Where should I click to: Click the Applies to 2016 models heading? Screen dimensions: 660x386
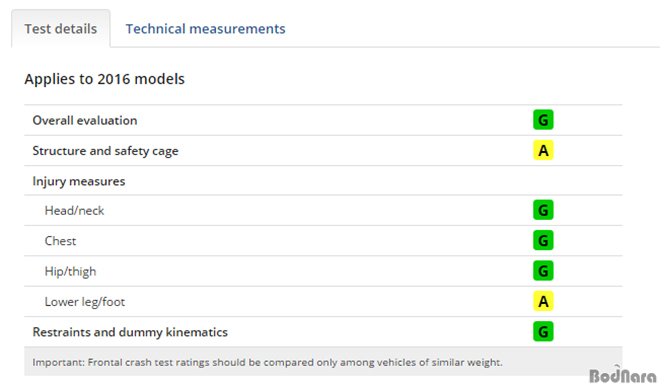[104, 79]
